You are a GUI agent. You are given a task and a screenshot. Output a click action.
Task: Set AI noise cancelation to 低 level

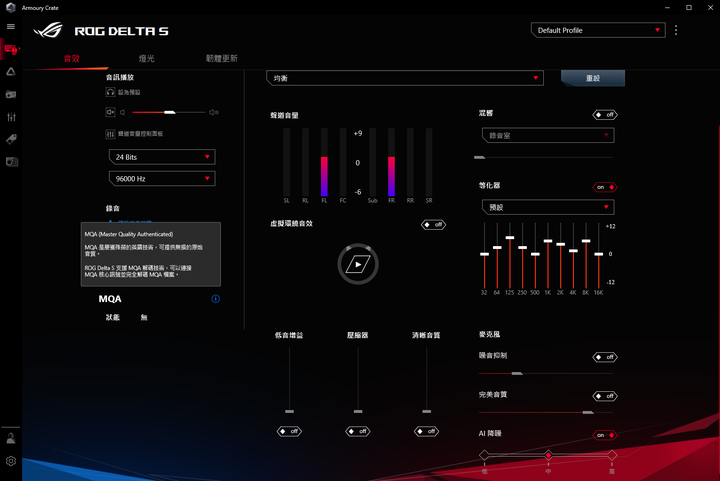click(x=484, y=455)
